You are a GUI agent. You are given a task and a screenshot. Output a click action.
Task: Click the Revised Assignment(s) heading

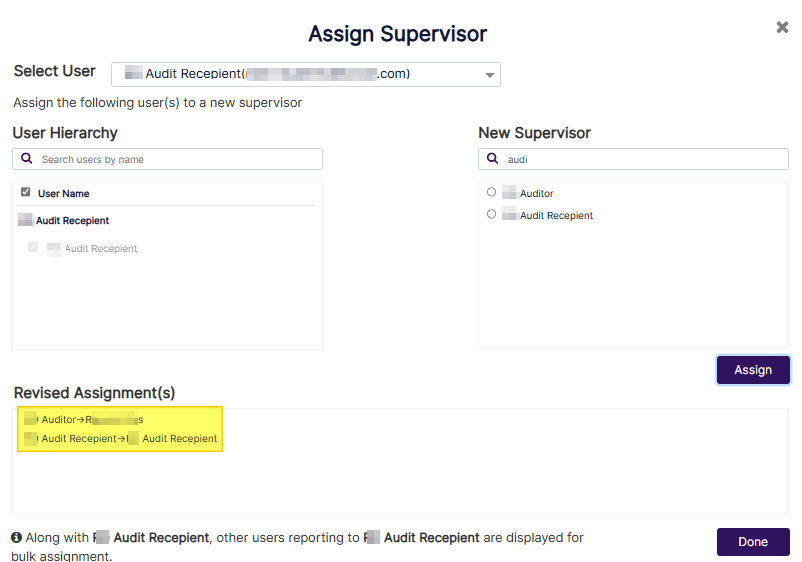pyautogui.click(x=95, y=393)
